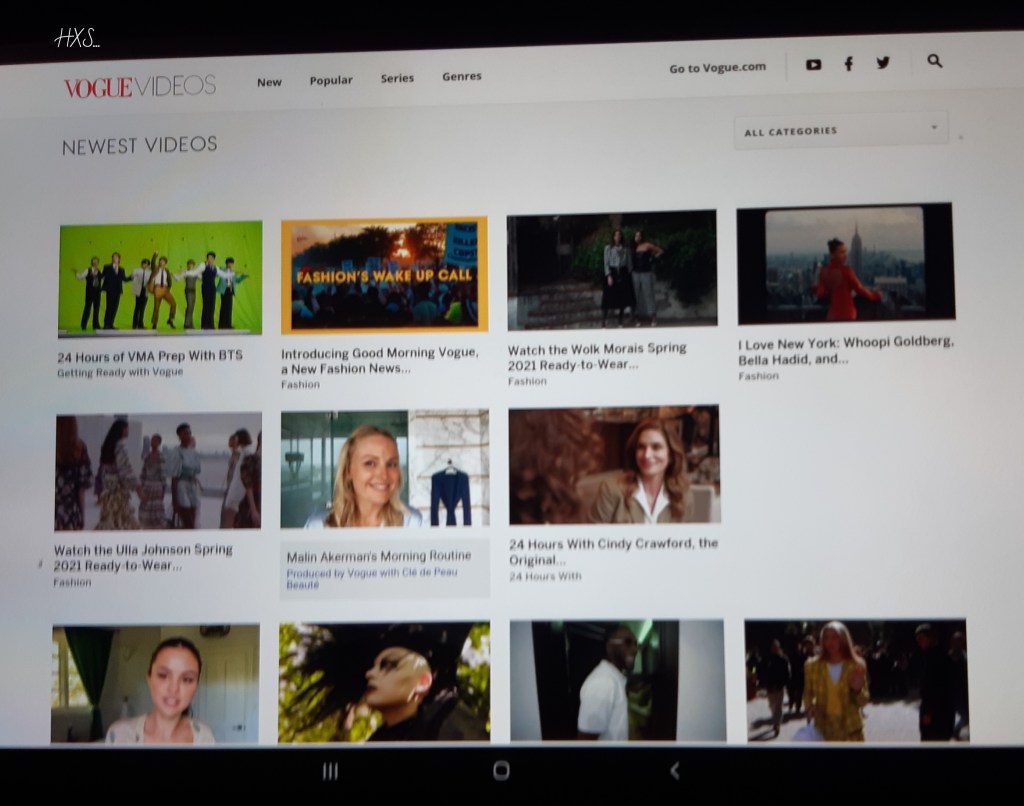Screen dimensions: 1024x806
Task: Select the Popular menu item
Action: [x=331, y=80]
